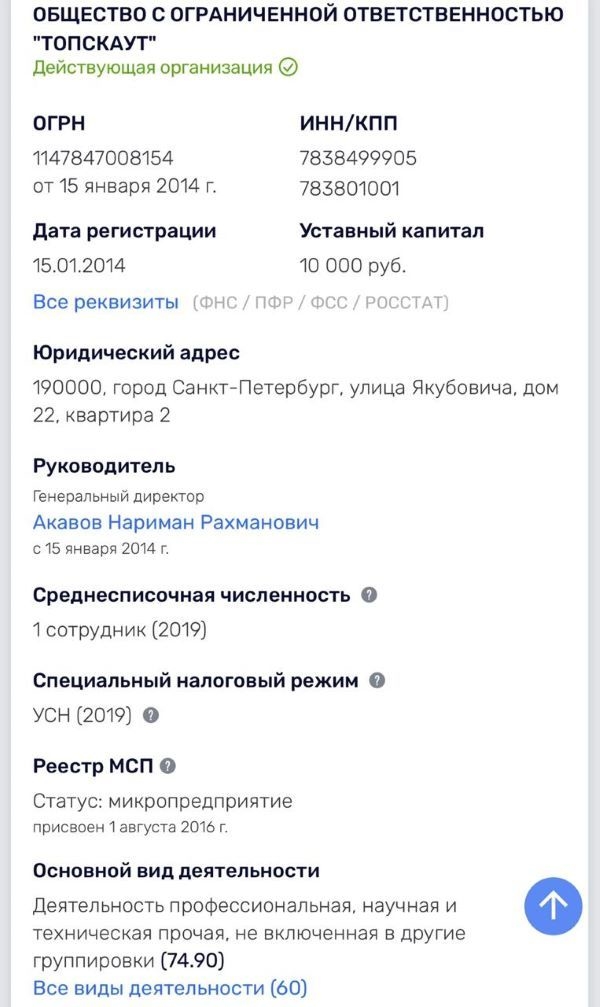Open director Акавов Нариман Рахманович profile link
The width and height of the screenshot is (600, 1007).
pos(176,522)
